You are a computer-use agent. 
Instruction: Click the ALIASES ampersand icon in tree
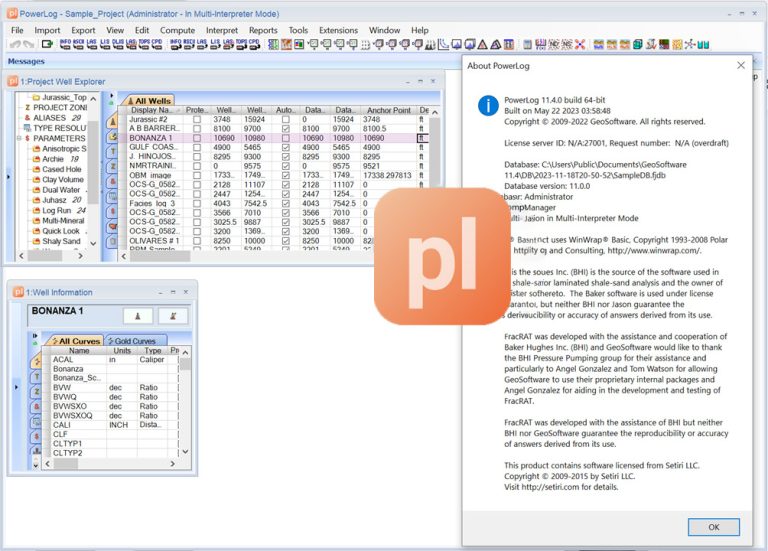(27, 118)
